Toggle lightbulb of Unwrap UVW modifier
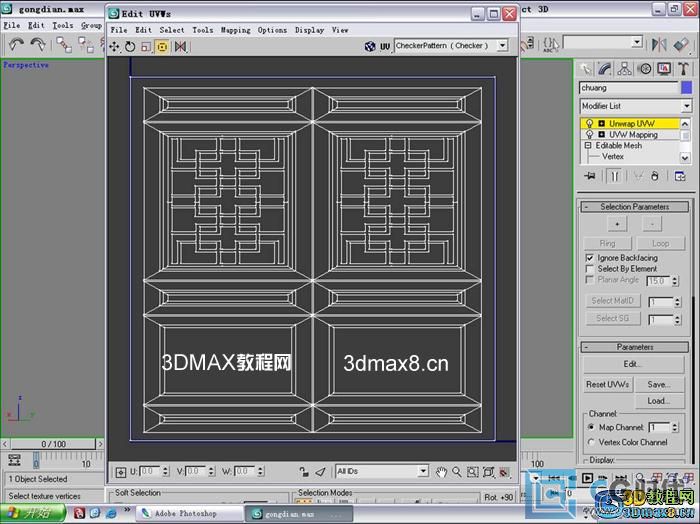 (x=589, y=123)
